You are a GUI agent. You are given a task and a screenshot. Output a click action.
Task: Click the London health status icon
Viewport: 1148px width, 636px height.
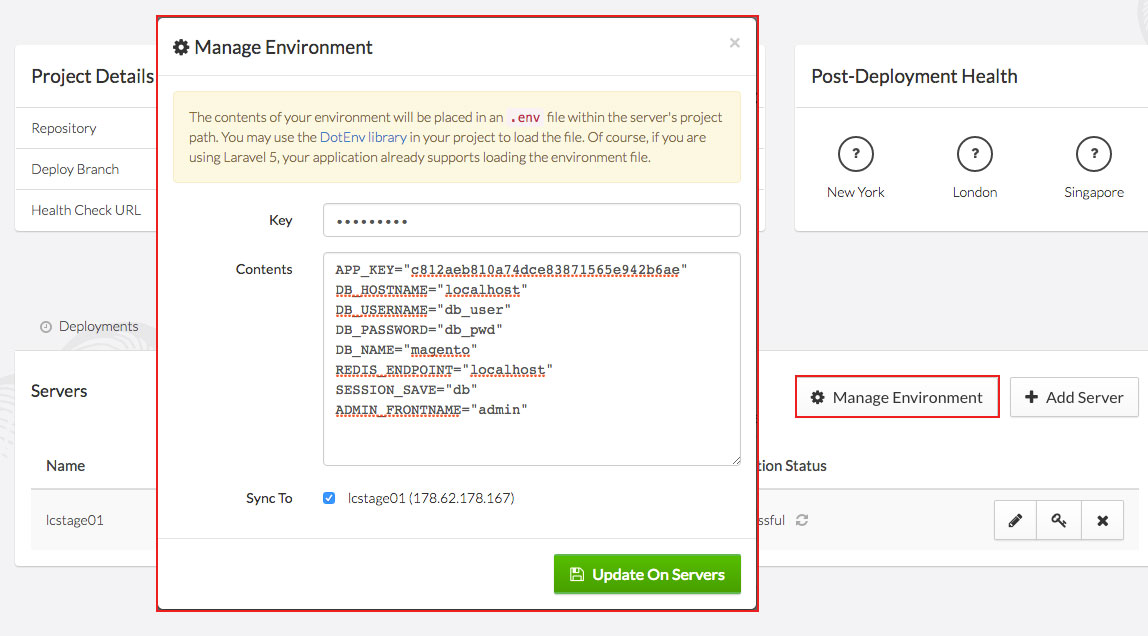tap(974, 154)
